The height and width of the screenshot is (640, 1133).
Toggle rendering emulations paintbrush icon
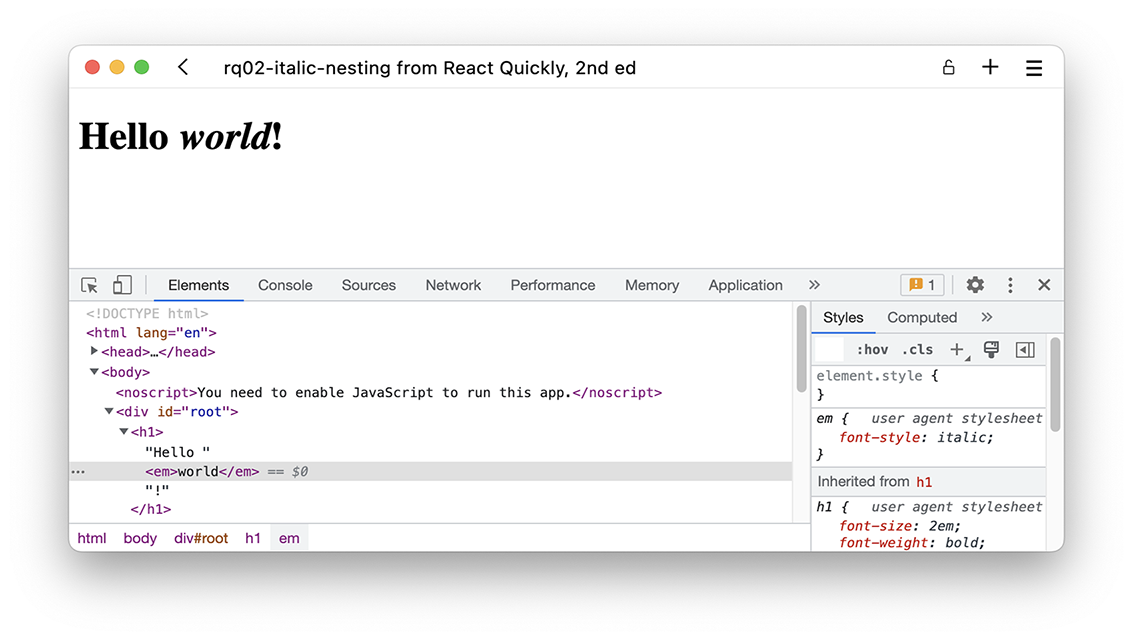[x=991, y=349]
